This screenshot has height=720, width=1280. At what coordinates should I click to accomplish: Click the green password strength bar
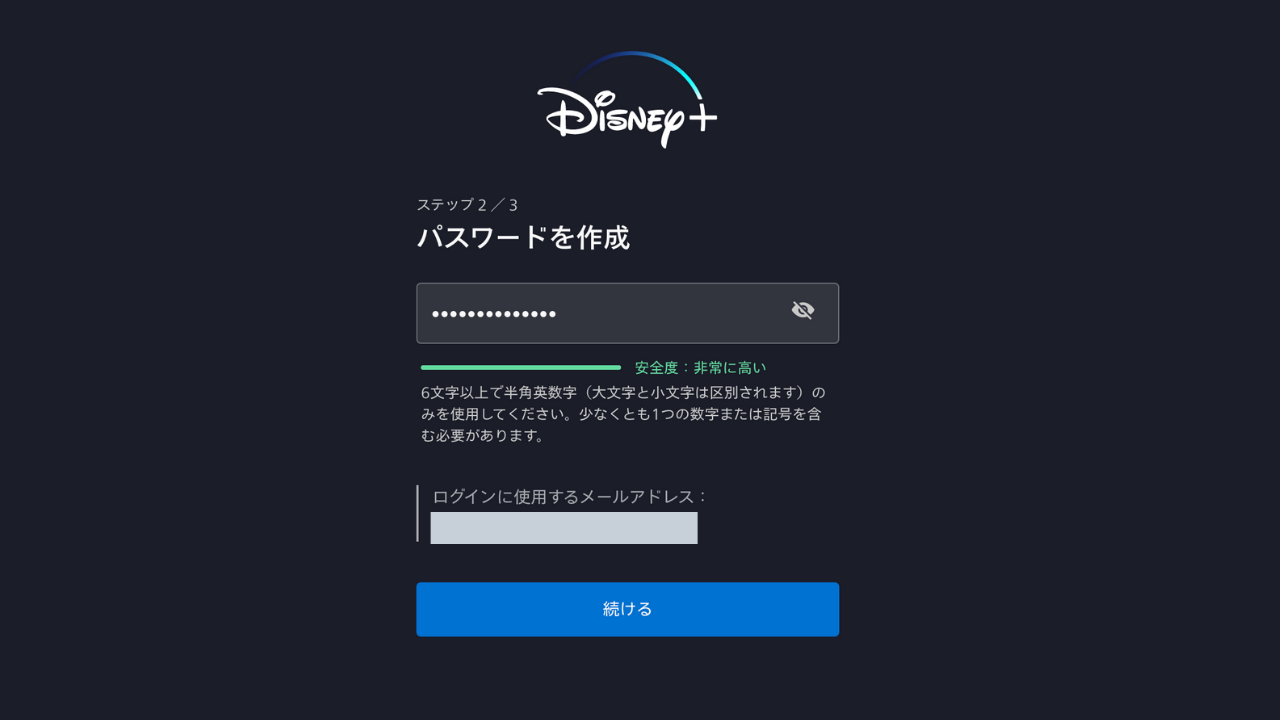[521, 367]
